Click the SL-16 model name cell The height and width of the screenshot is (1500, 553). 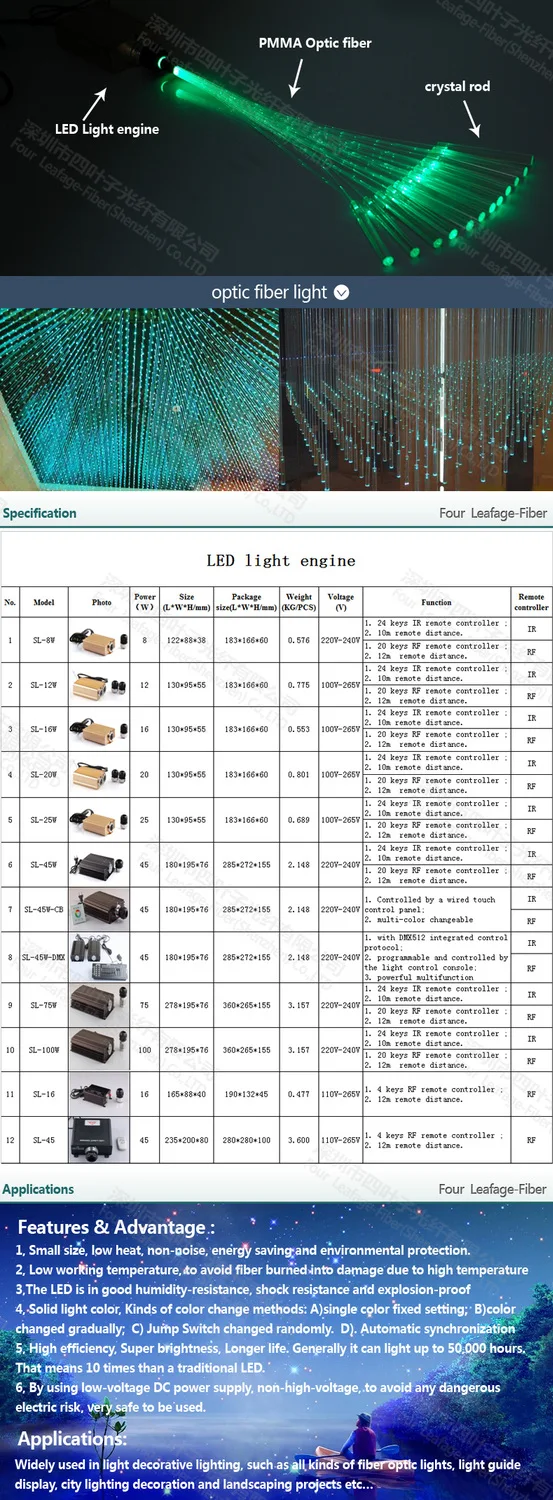tap(44, 1094)
